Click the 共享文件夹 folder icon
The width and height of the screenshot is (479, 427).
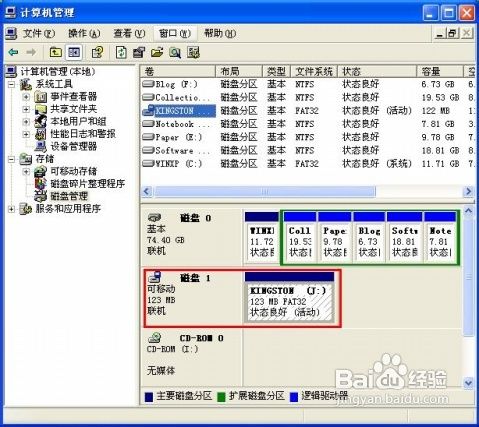tap(41, 109)
